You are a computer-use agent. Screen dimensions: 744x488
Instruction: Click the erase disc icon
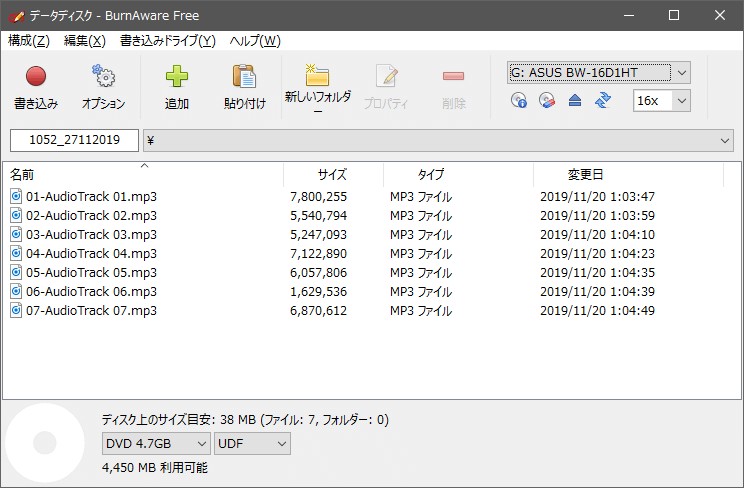pyautogui.click(x=547, y=100)
